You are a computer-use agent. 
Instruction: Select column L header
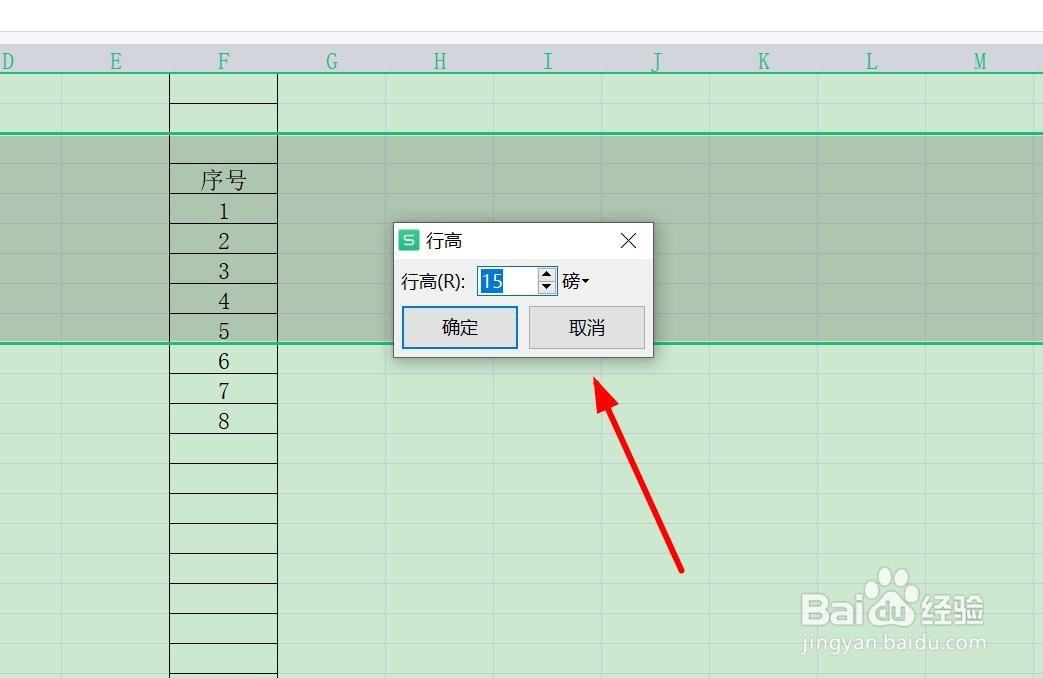[872, 61]
